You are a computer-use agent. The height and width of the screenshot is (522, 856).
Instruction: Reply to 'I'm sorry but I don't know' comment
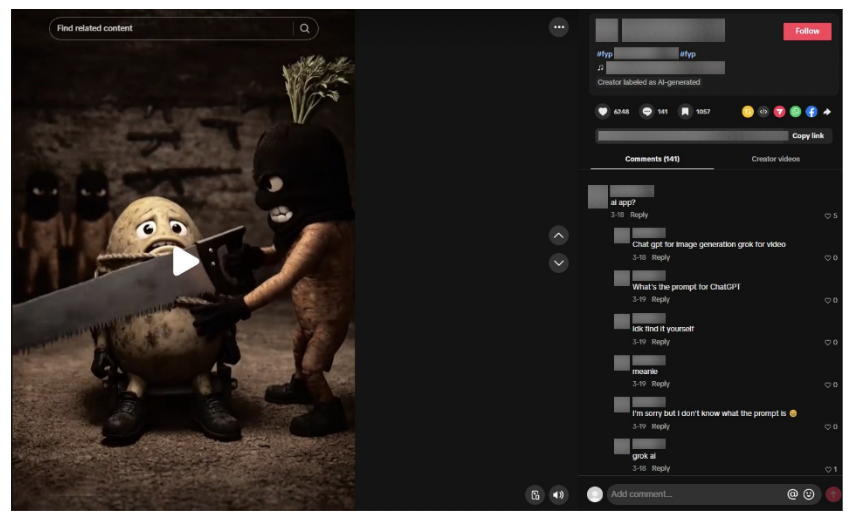point(661,427)
